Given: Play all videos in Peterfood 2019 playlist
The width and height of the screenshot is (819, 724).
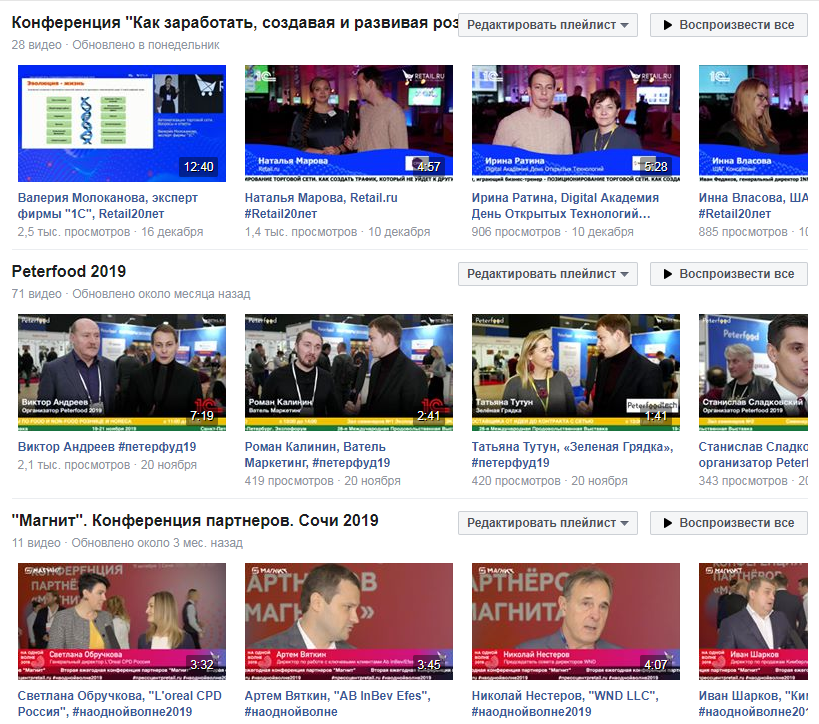Looking at the screenshot, I should pos(729,274).
